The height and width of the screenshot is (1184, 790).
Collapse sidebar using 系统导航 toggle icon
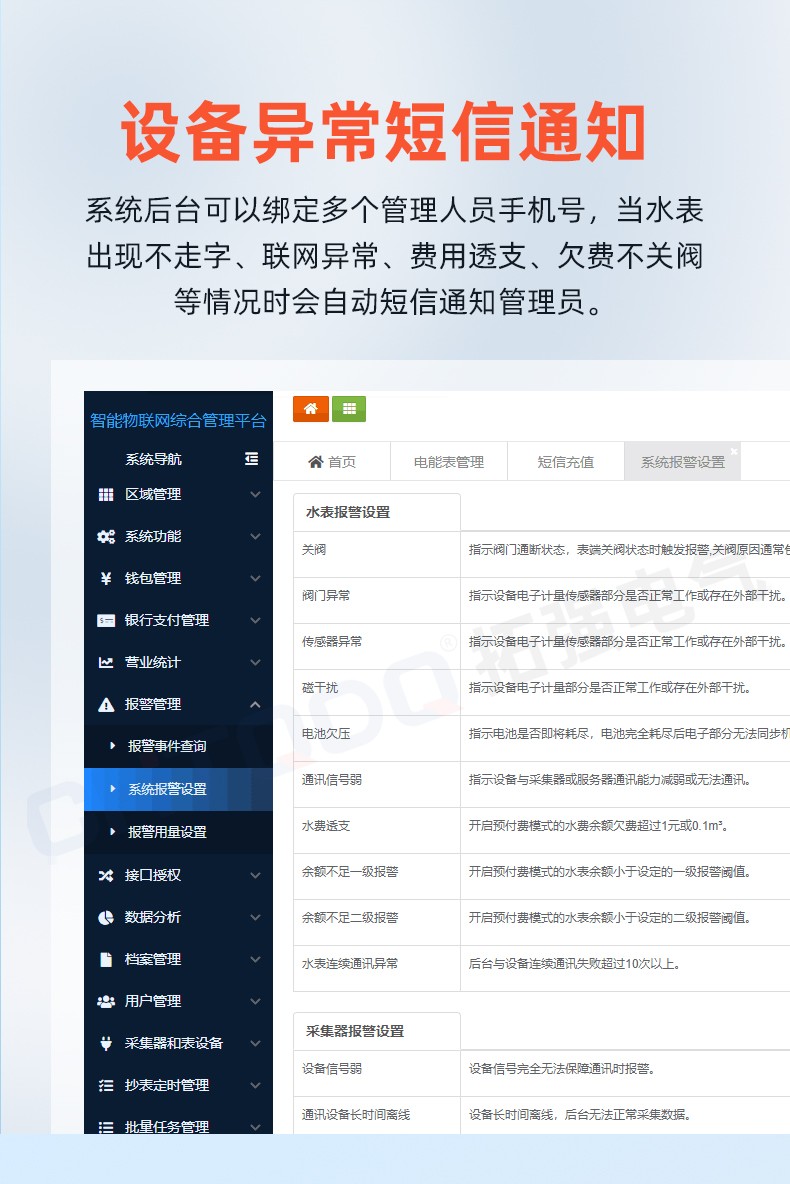251,459
